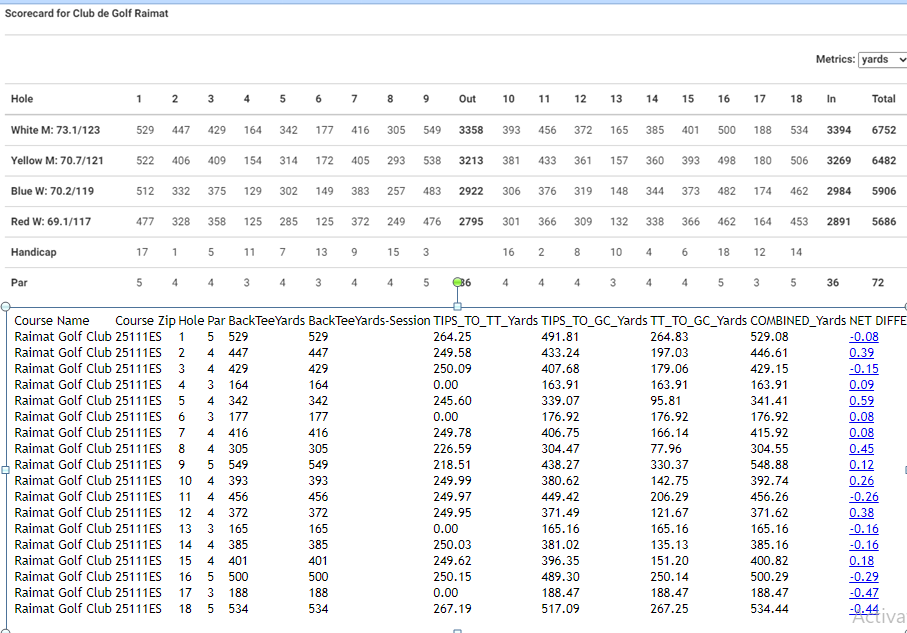Image resolution: width=907 pixels, height=633 pixels.
Task: Click the Blue tee total 5906
Action: click(x=884, y=191)
